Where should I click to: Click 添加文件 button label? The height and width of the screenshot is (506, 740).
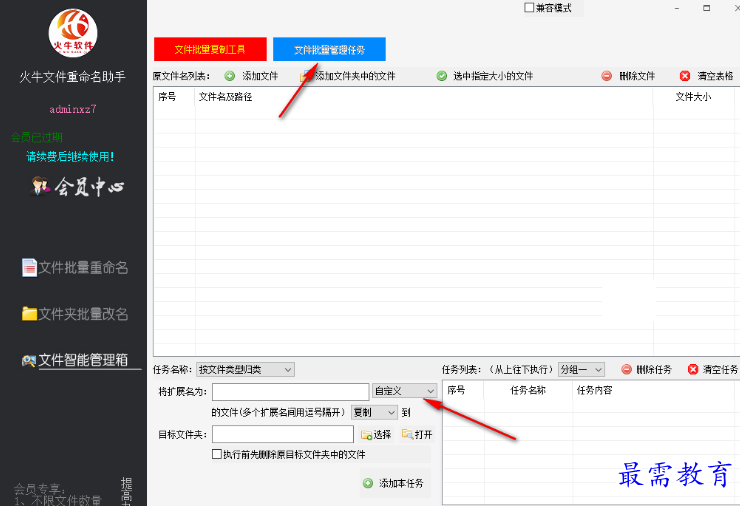point(260,76)
